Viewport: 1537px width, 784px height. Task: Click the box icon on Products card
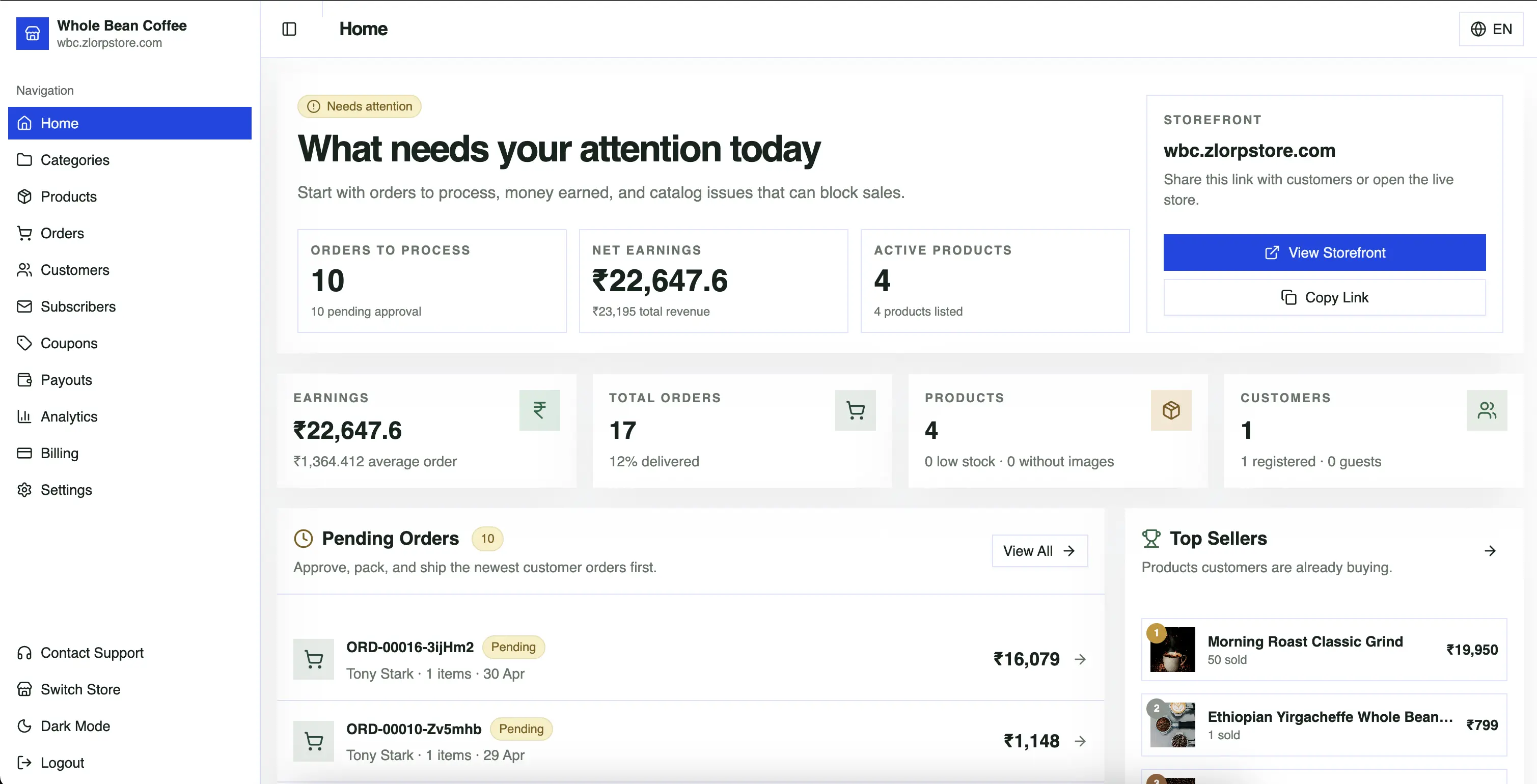1171,410
